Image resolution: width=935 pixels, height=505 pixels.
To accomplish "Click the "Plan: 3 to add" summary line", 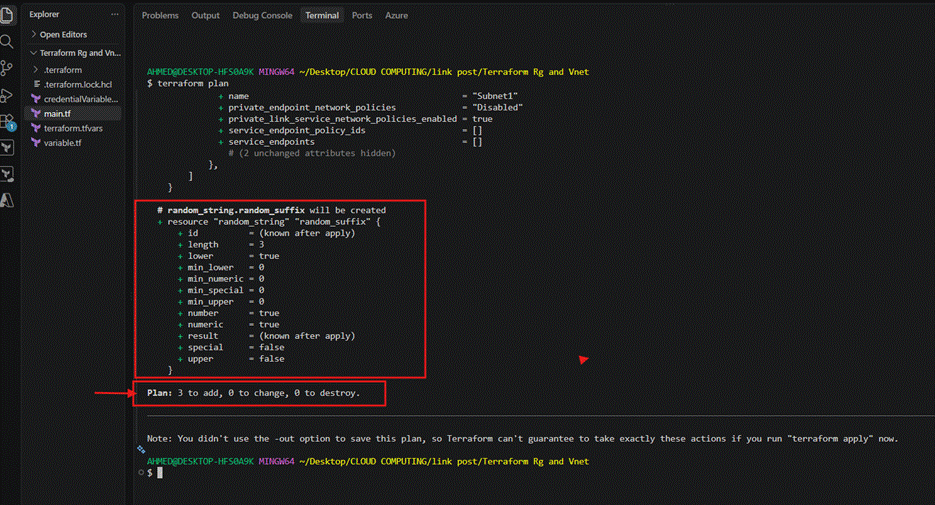I will [x=253, y=393].
